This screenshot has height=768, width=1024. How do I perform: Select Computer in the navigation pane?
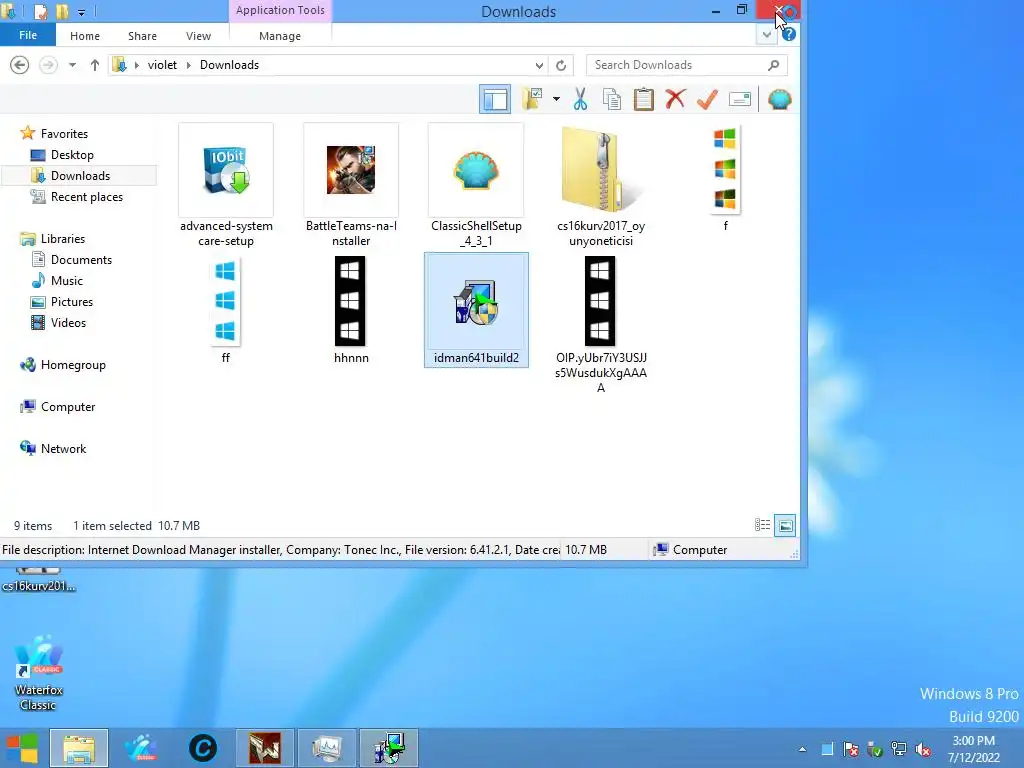pyautogui.click(x=68, y=407)
